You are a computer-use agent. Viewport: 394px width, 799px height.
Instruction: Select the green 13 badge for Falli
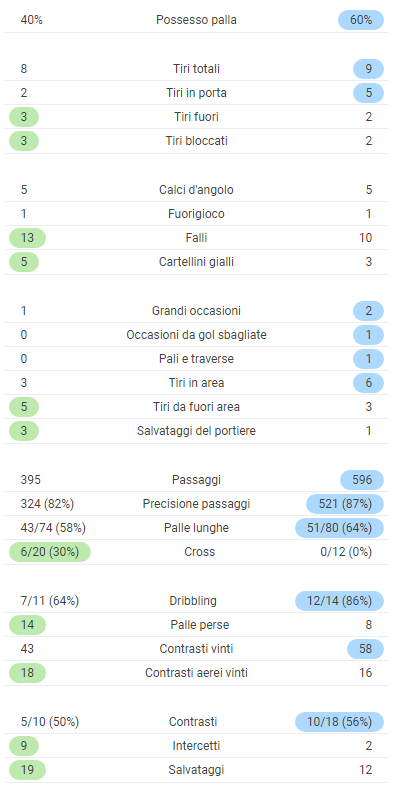click(28, 237)
